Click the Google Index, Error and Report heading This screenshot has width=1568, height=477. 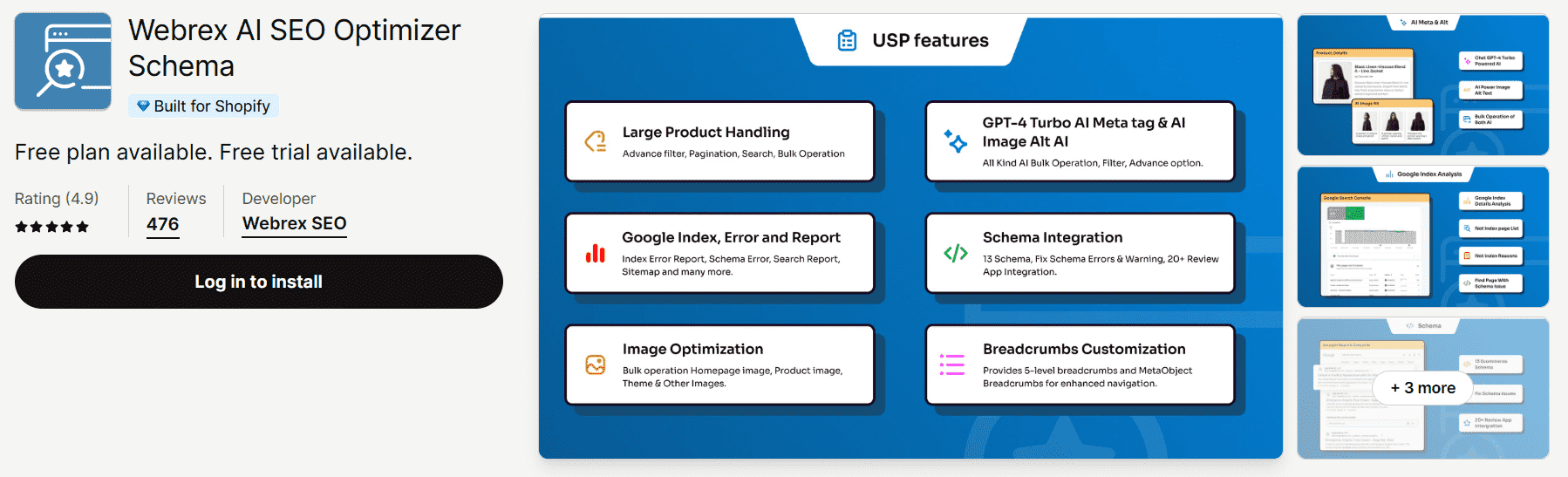[x=731, y=237]
